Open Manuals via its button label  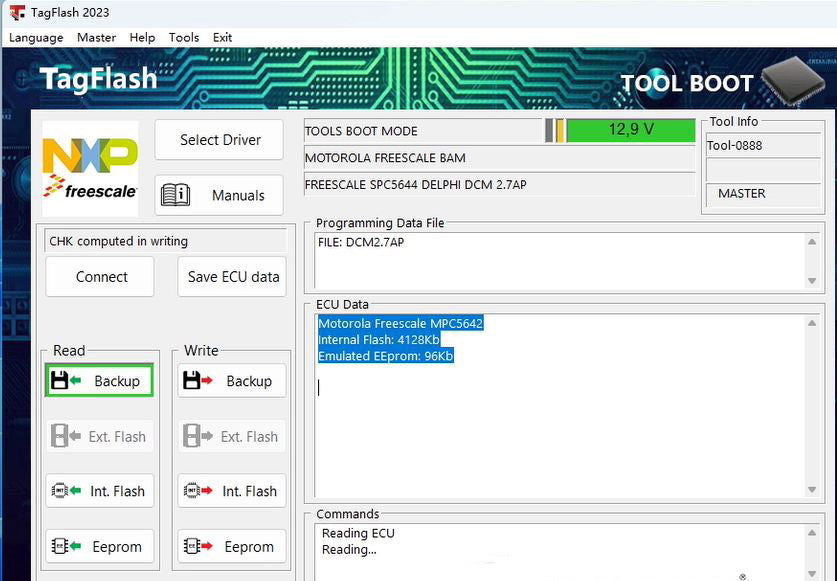click(x=238, y=195)
